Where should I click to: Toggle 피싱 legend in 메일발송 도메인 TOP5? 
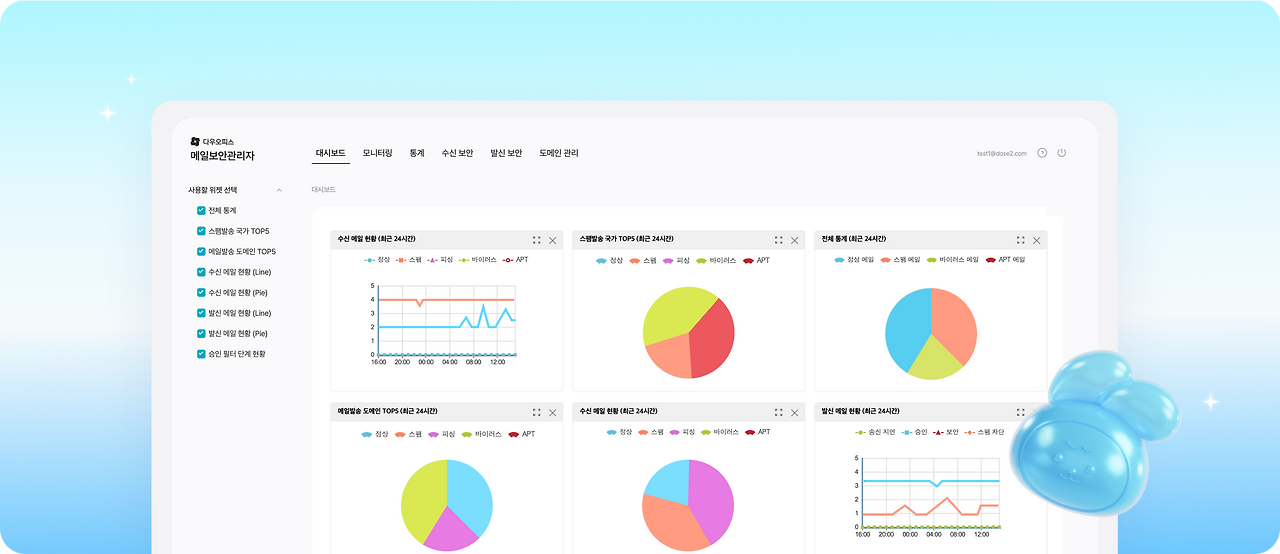click(x=441, y=434)
